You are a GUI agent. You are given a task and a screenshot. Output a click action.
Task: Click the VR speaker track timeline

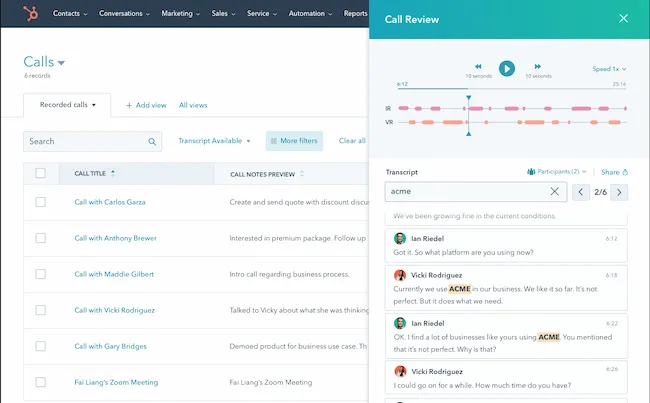pyautogui.click(x=512, y=122)
